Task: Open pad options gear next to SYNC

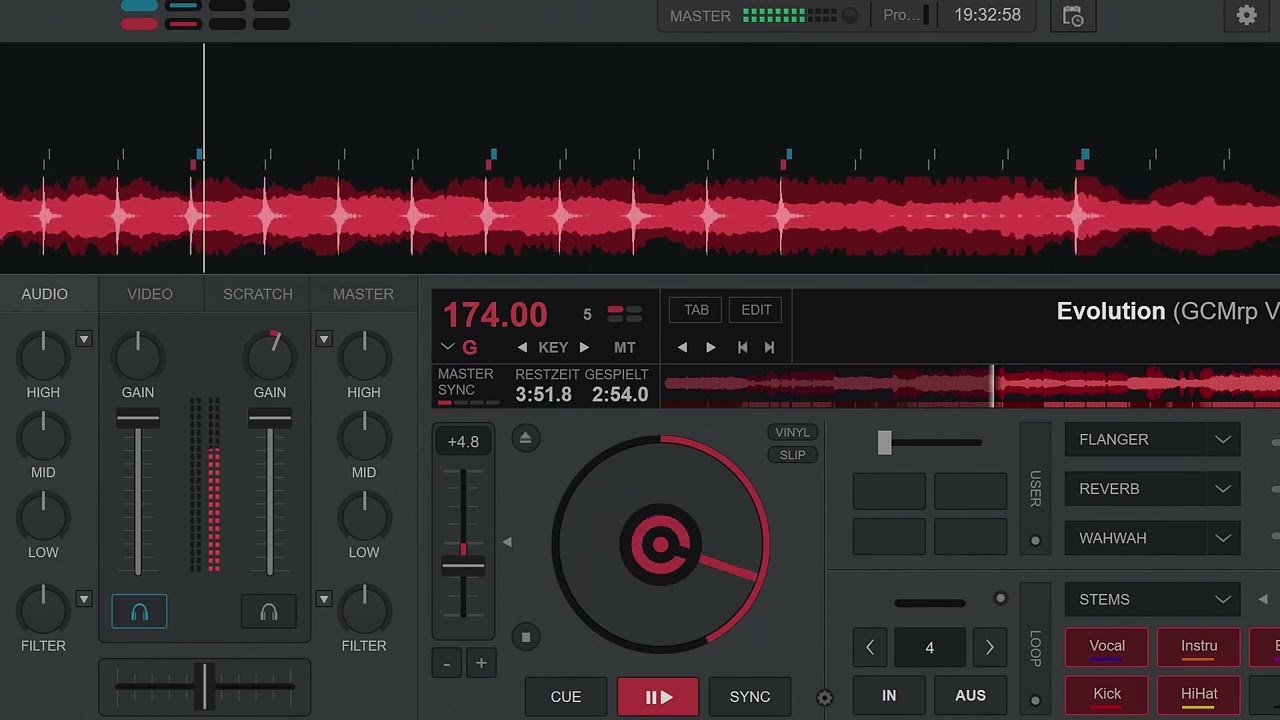Action: pos(825,698)
